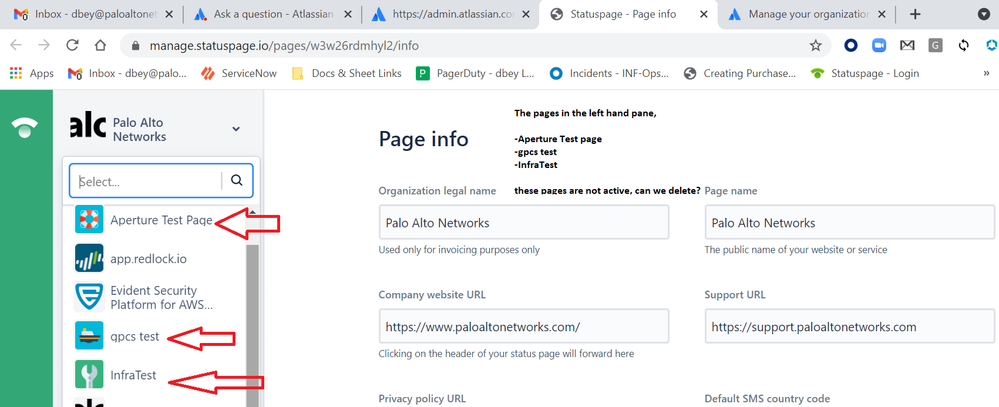Click the dark blue circle extension icon
The width and height of the screenshot is (999, 407).
pos(851,45)
